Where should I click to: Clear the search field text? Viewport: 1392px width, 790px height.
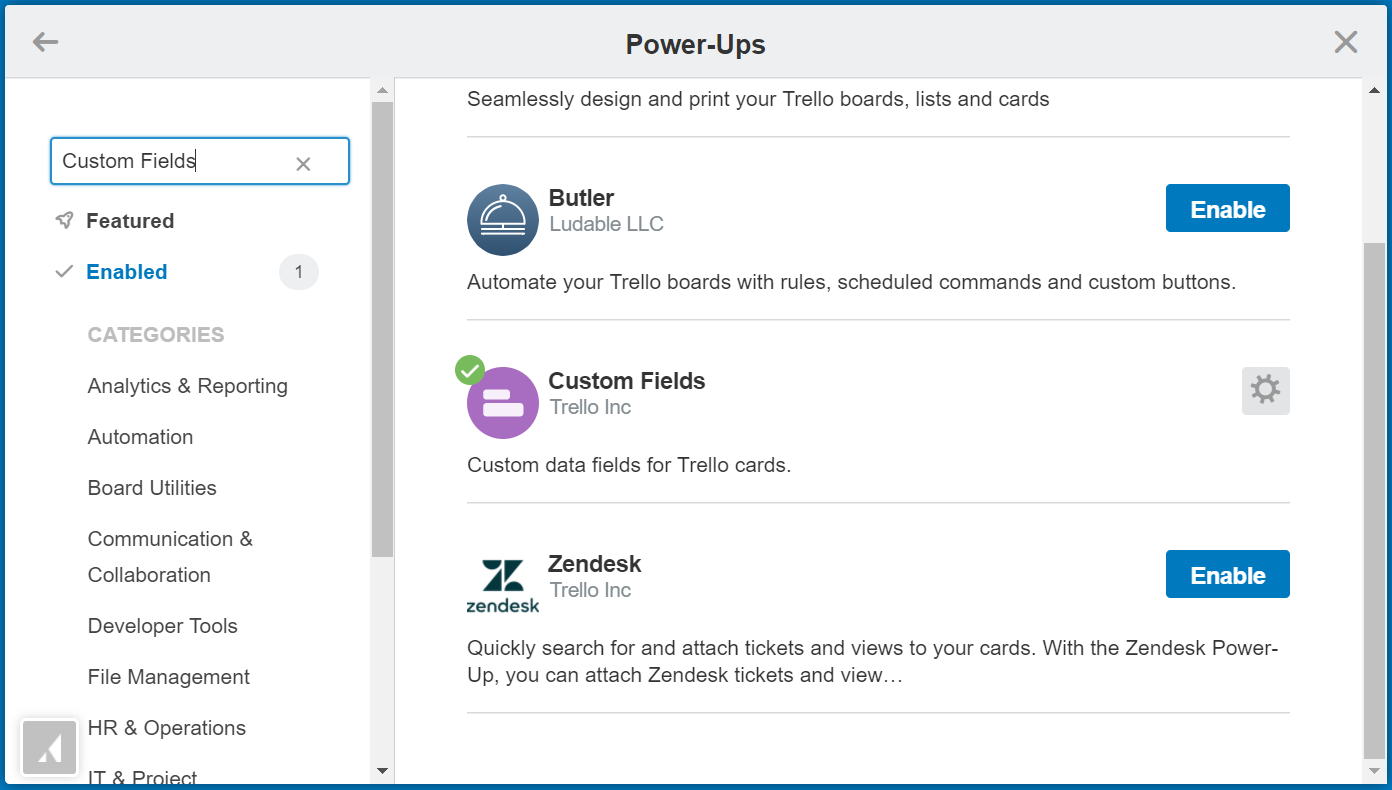[x=303, y=164]
